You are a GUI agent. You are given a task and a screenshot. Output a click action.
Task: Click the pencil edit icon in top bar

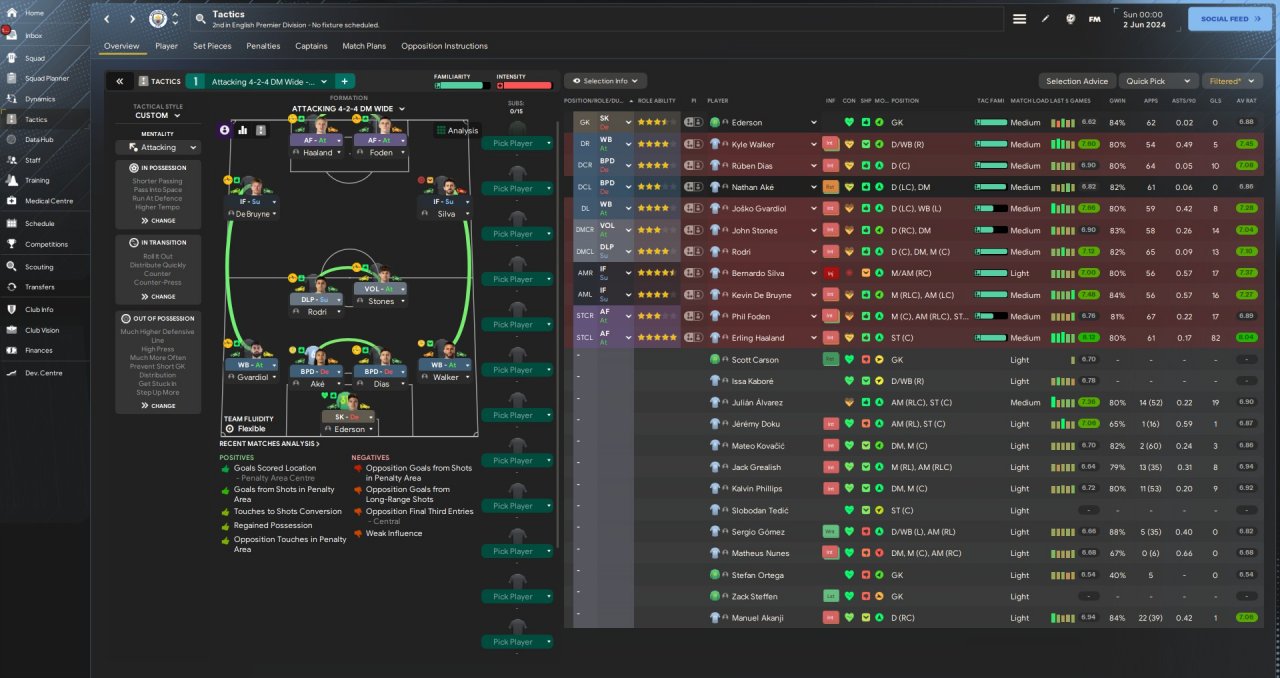(1046, 18)
